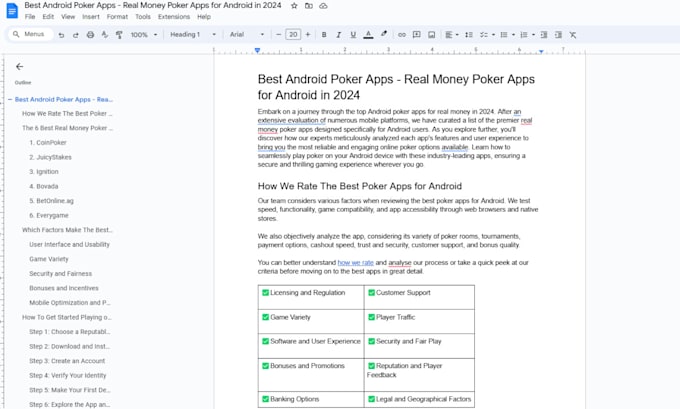Image resolution: width=680 pixels, height=409 pixels.
Task: Open the text color picker
Action: click(x=368, y=35)
